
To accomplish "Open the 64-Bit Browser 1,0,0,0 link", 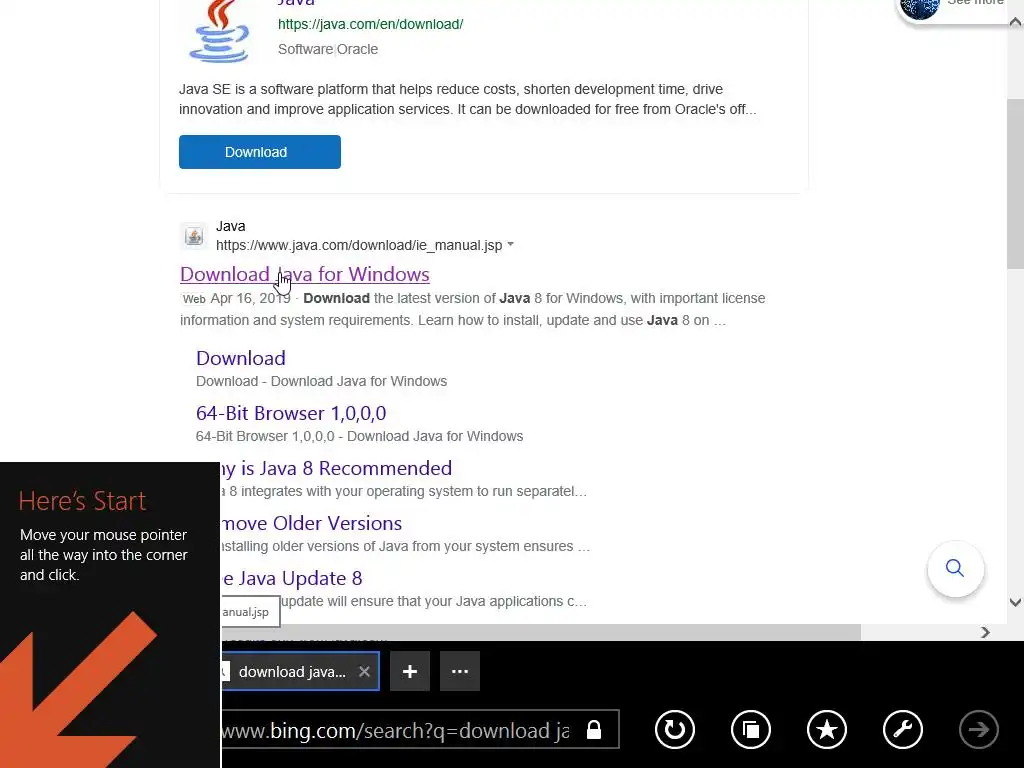I will (x=291, y=413).
